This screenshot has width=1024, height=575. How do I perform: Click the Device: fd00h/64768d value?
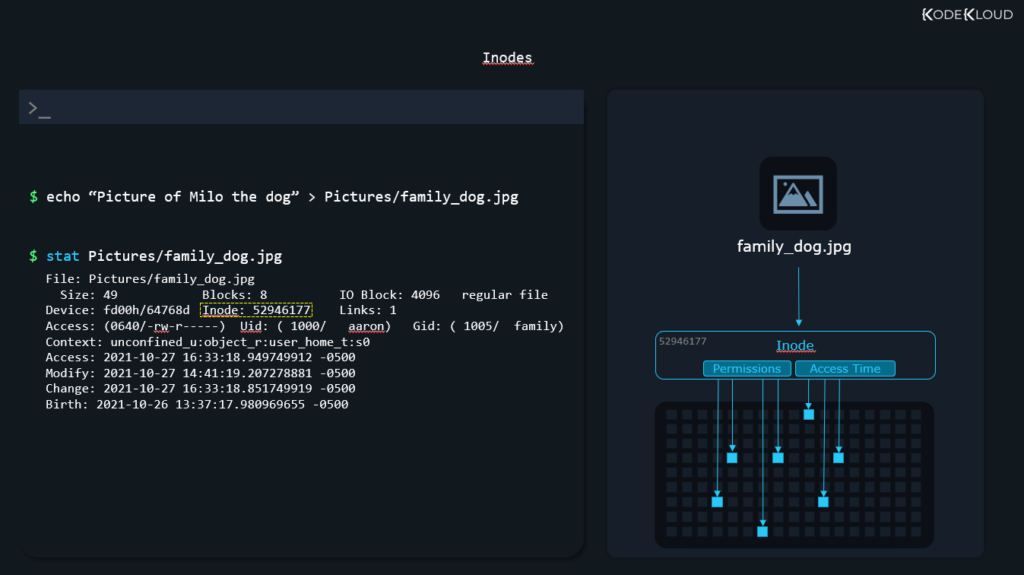118,310
